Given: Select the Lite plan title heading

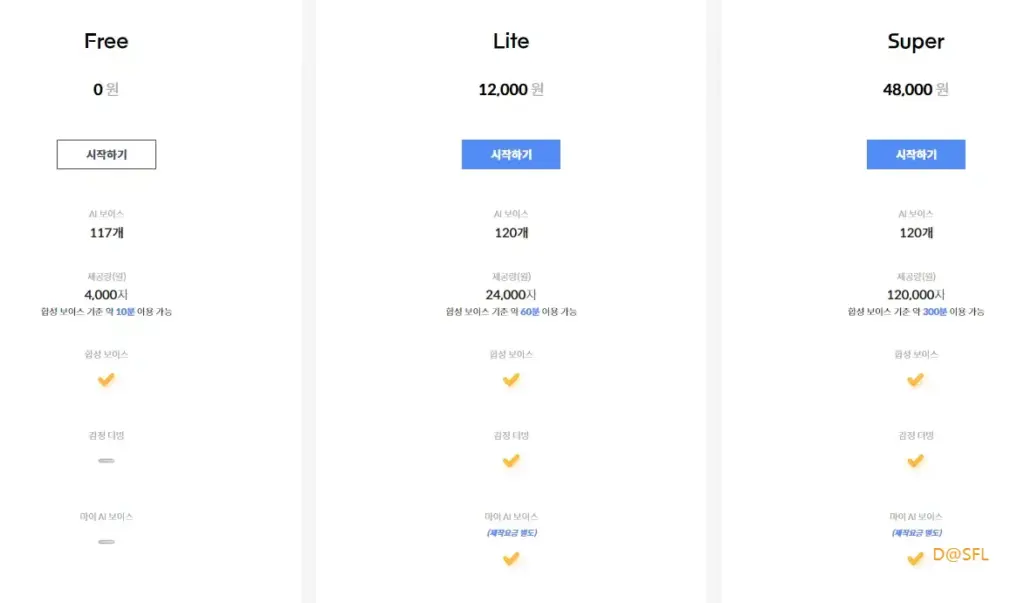Looking at the screenshot, I should (x=511, y=41).
